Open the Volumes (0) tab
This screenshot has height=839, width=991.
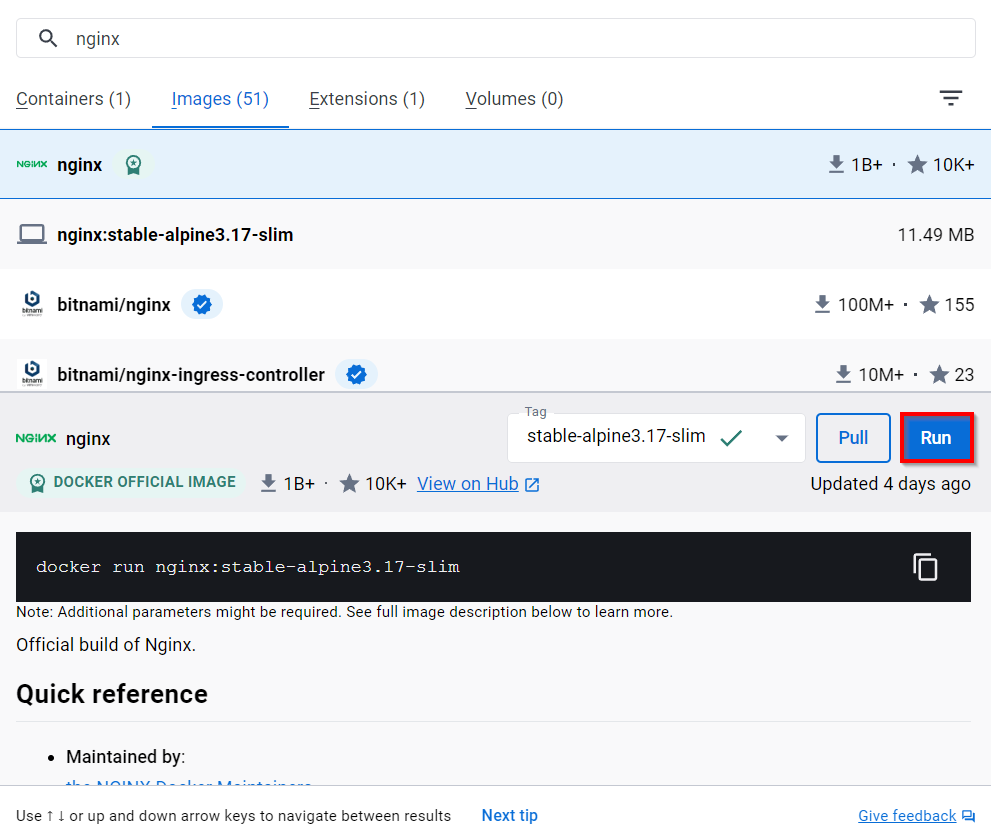(514, 99)
